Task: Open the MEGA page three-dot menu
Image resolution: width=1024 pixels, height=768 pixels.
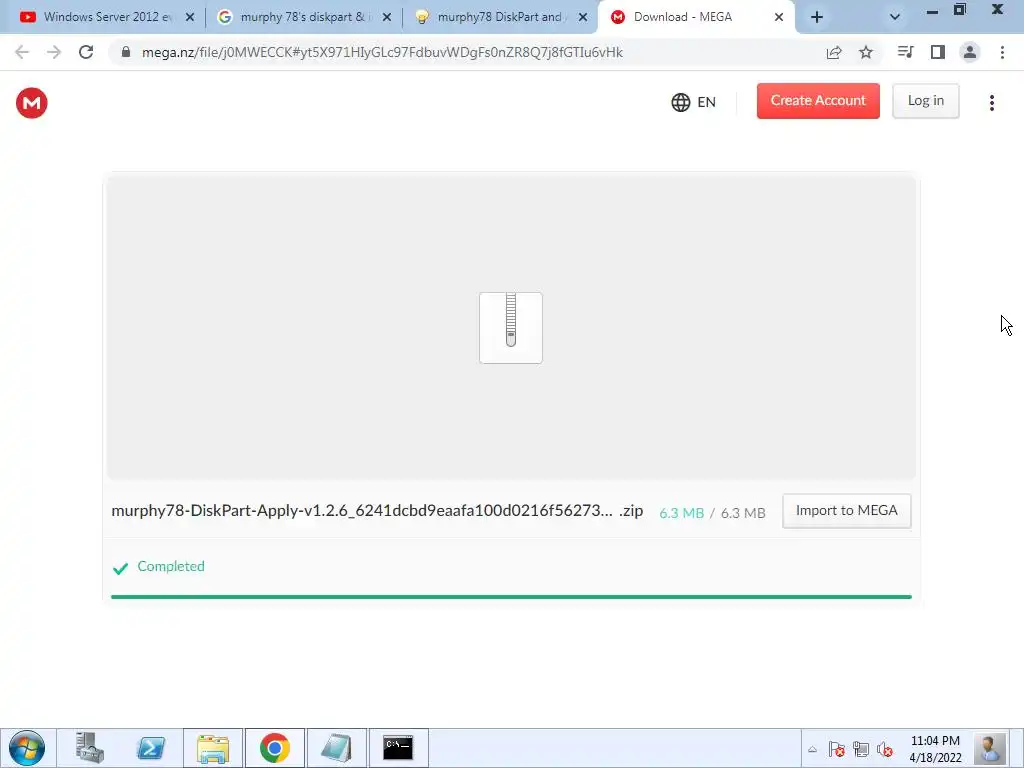Action: coord(991,103)
